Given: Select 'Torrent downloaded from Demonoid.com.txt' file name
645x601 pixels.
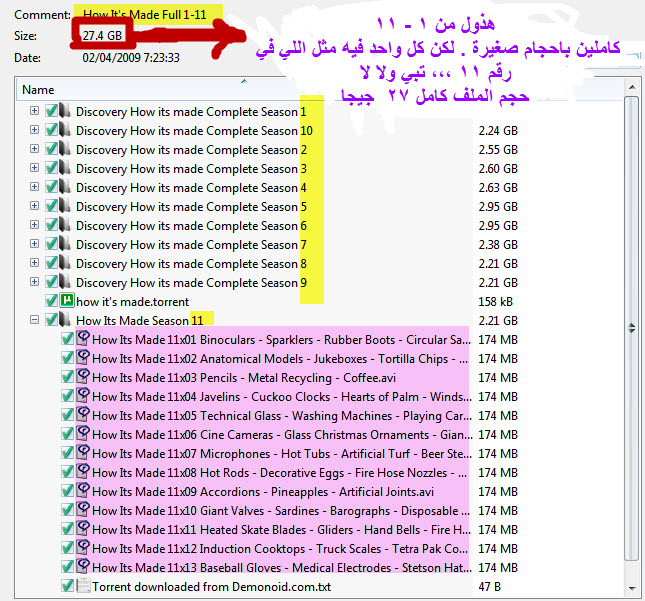Looking at the screenshot, I should (211, 587).
